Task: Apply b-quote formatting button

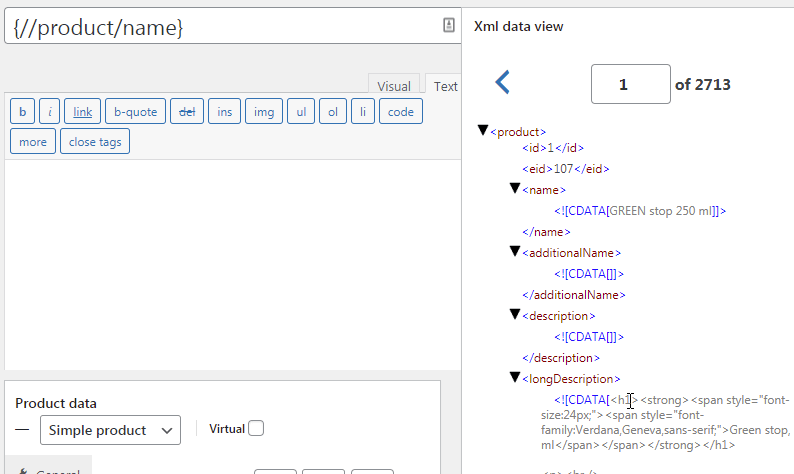Action: (135, 112)
